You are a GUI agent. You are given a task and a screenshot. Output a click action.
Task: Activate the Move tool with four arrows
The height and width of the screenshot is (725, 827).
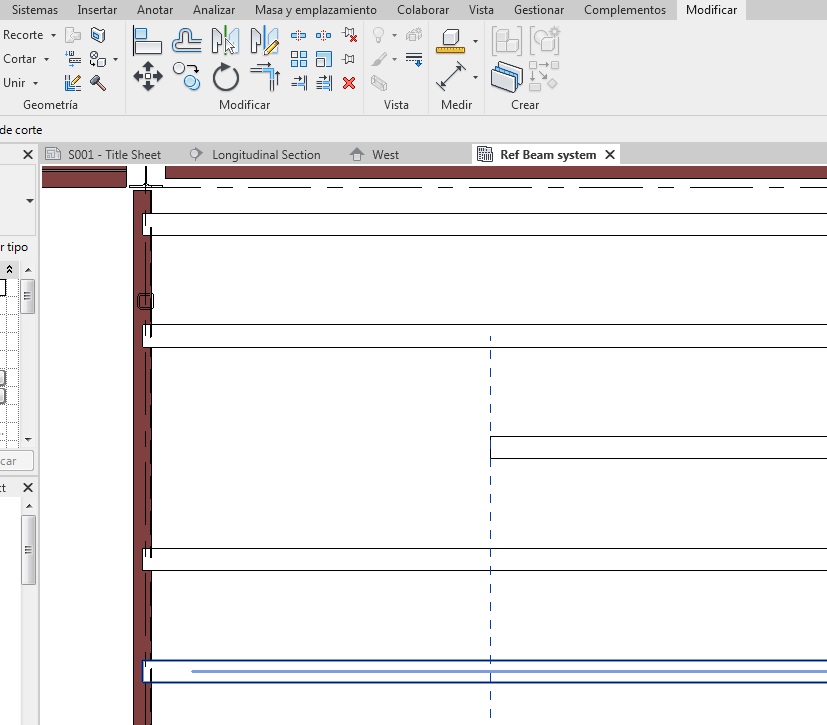click(x=148, y=77)
